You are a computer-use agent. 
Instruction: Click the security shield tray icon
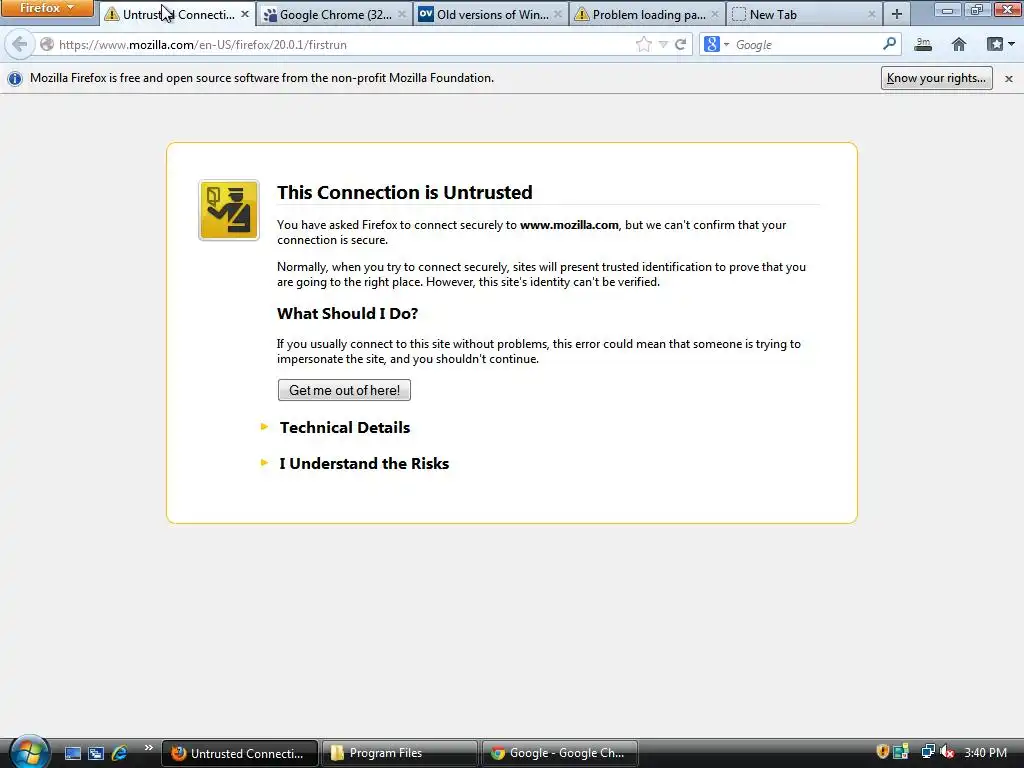882,752
